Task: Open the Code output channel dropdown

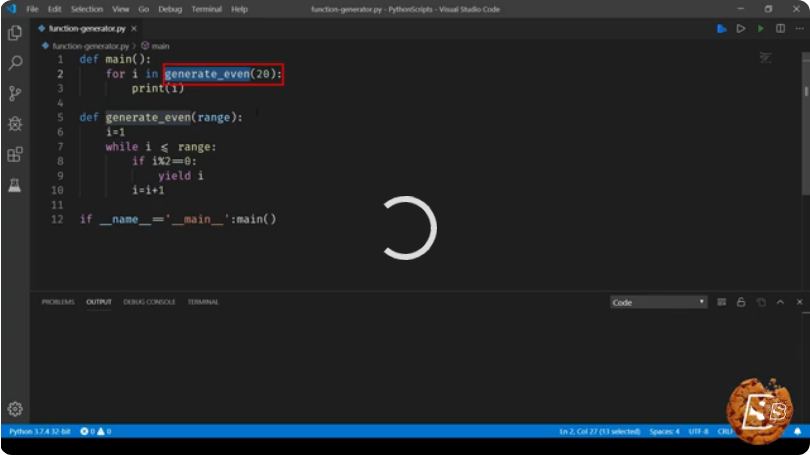Action: coord(658,302)
